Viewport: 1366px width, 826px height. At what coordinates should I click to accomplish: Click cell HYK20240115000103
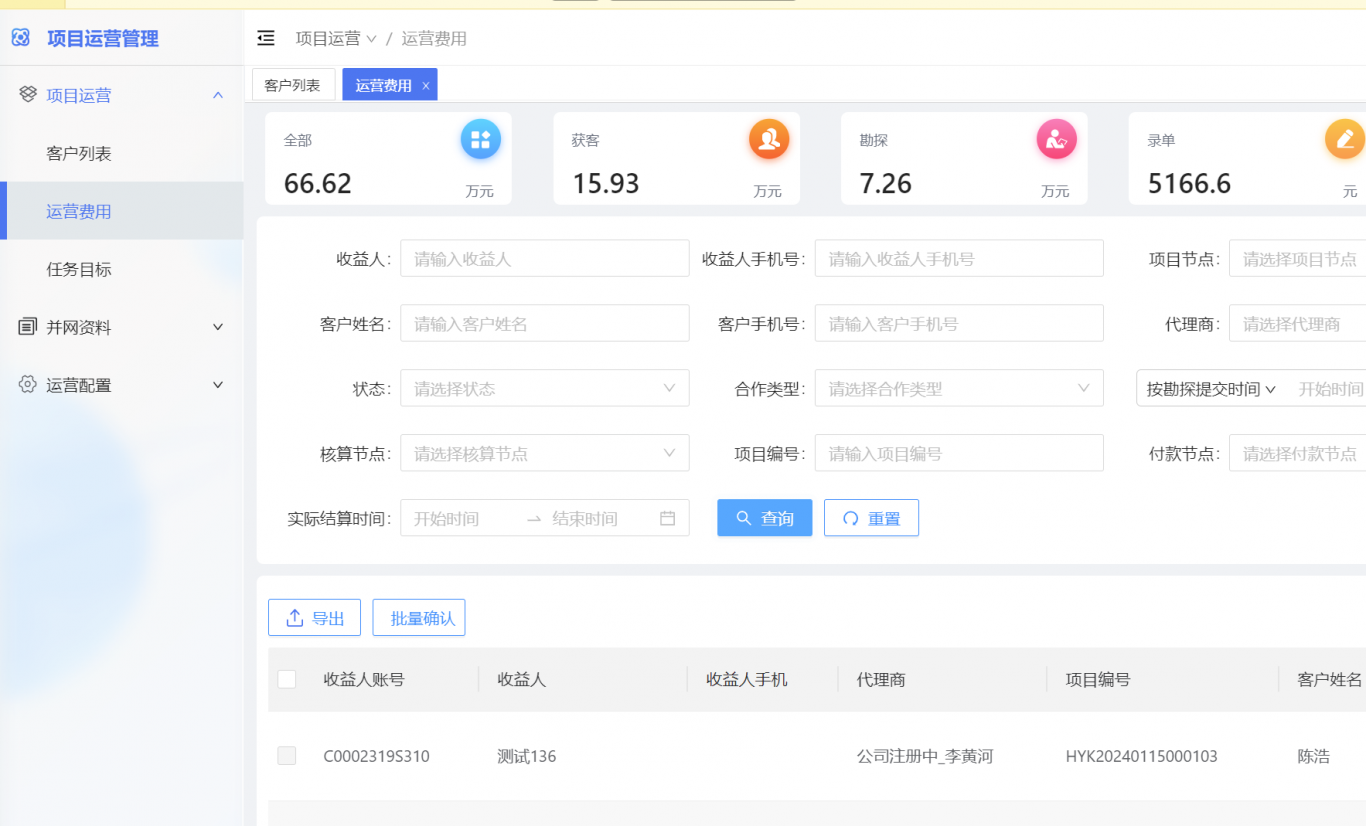(x=1142, y=756)
